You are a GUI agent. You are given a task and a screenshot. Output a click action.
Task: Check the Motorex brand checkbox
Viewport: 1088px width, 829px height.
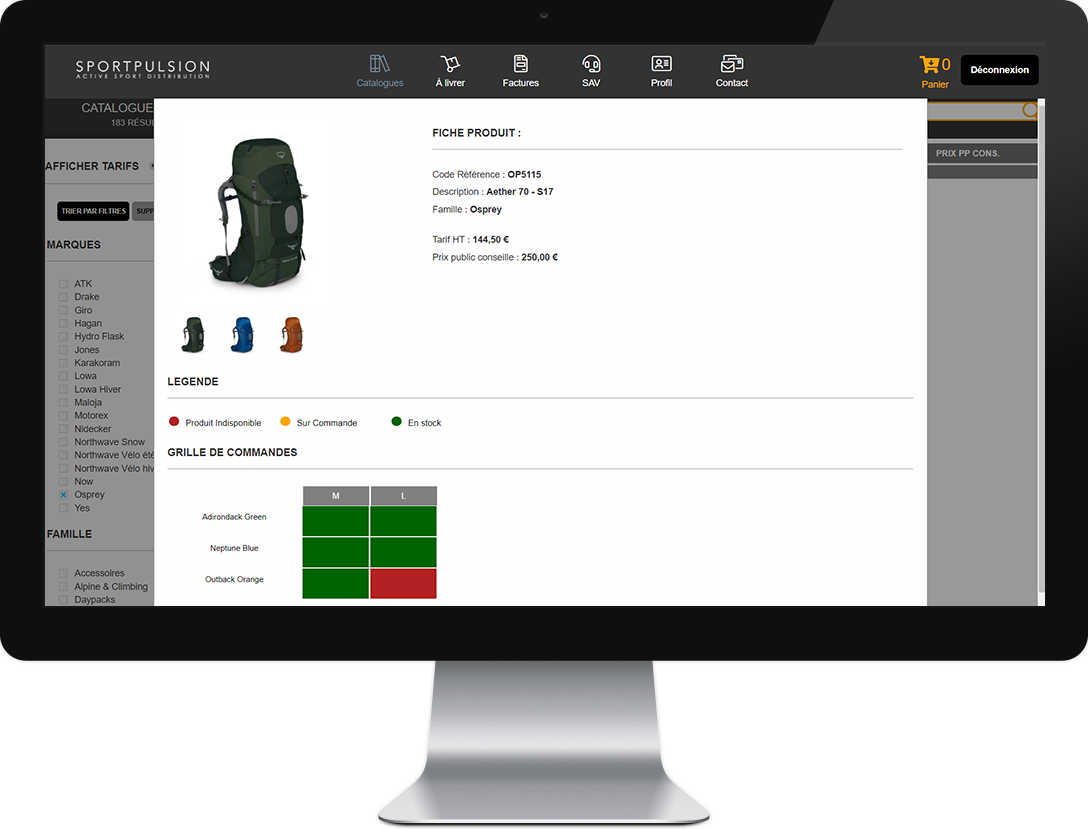tap(63, 416)
